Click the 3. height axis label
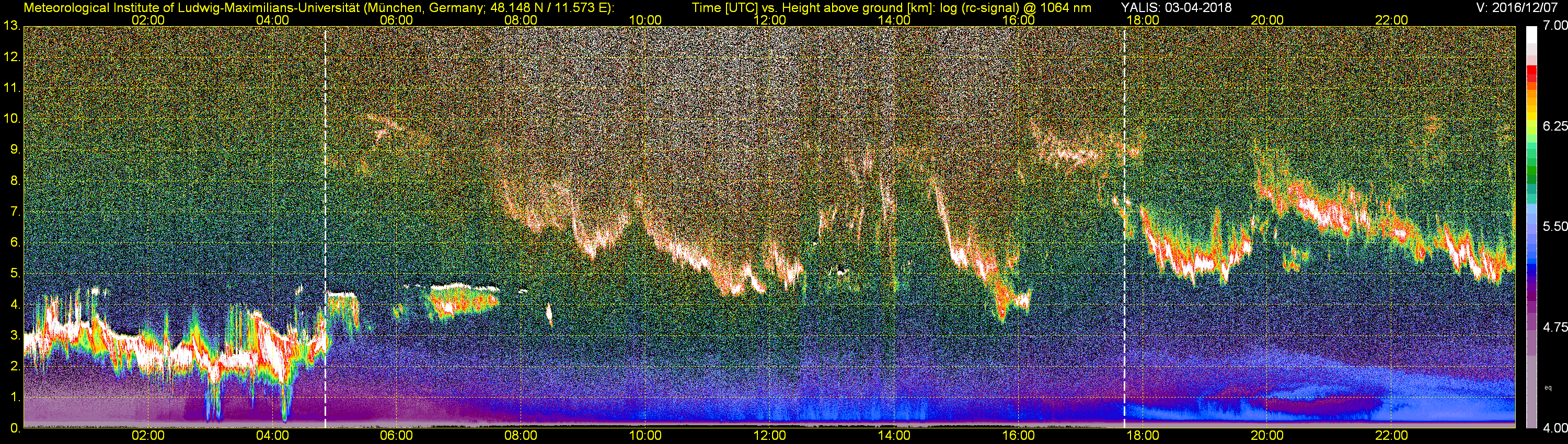The width and height of the screenshot is (1568, 444). tap(15, 335)
